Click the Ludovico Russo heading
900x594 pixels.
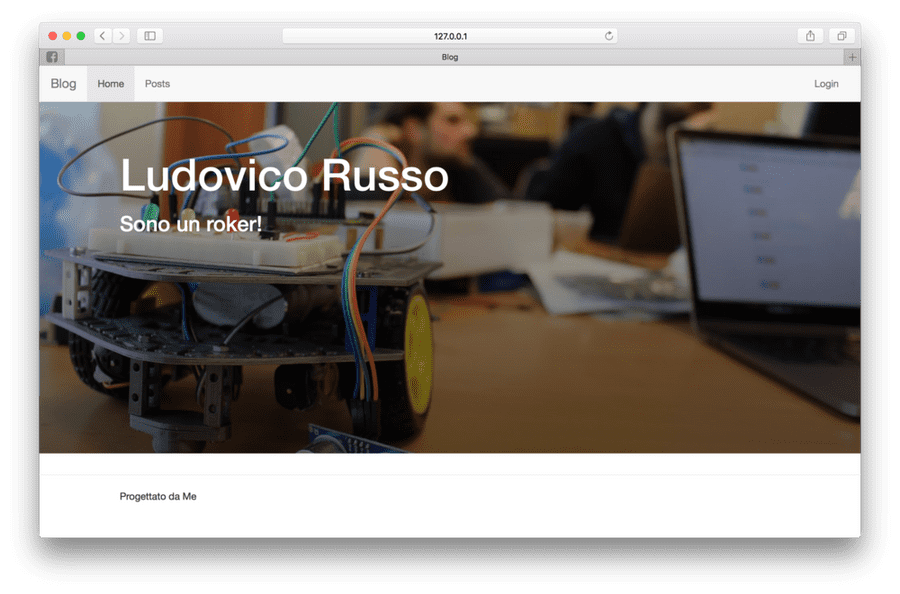[x=283, y=176]
